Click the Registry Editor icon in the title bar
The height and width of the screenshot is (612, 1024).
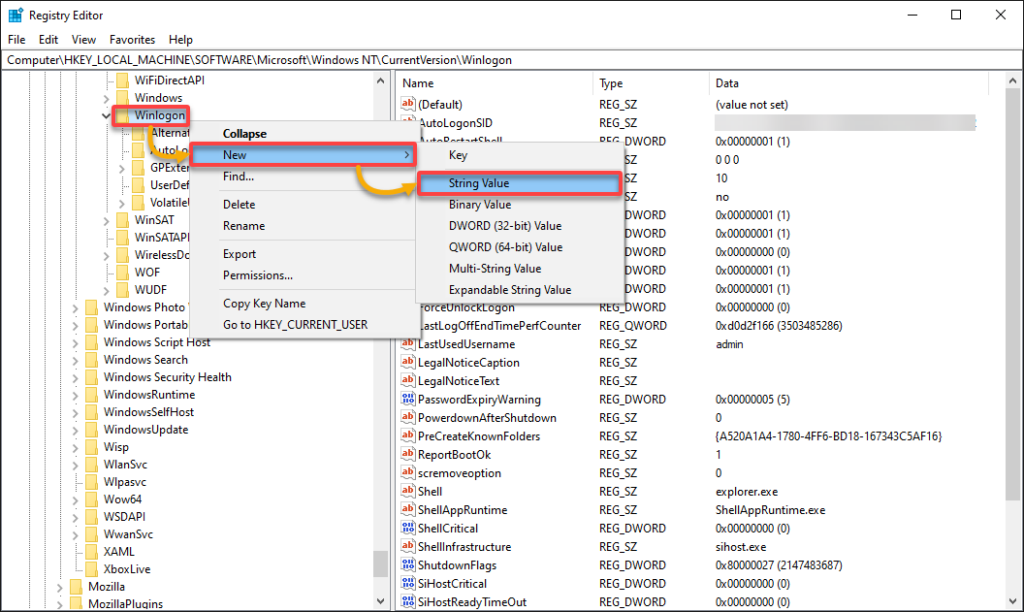point(14,14)
